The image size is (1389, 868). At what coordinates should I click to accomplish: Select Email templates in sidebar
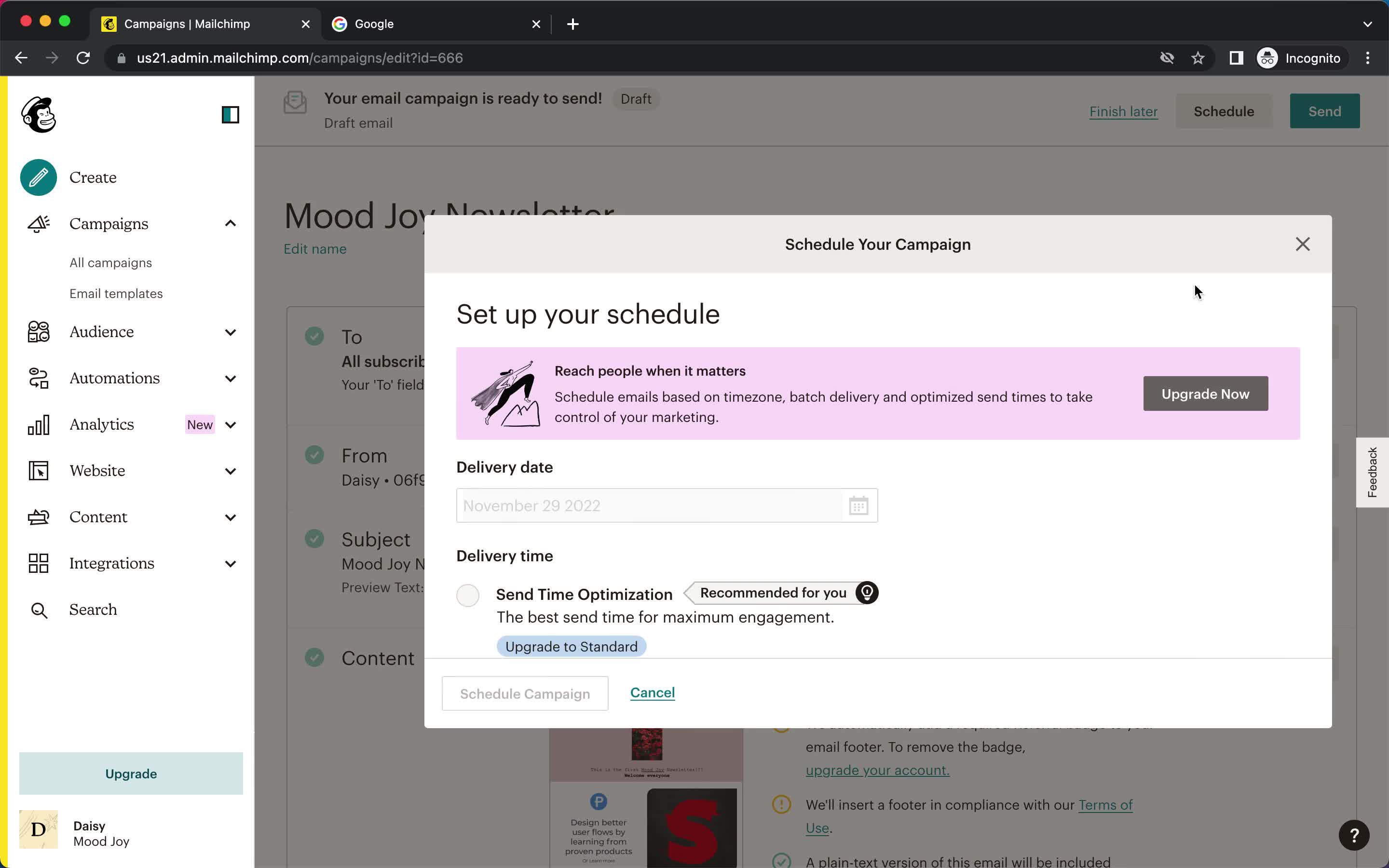[x=116, y=293]
